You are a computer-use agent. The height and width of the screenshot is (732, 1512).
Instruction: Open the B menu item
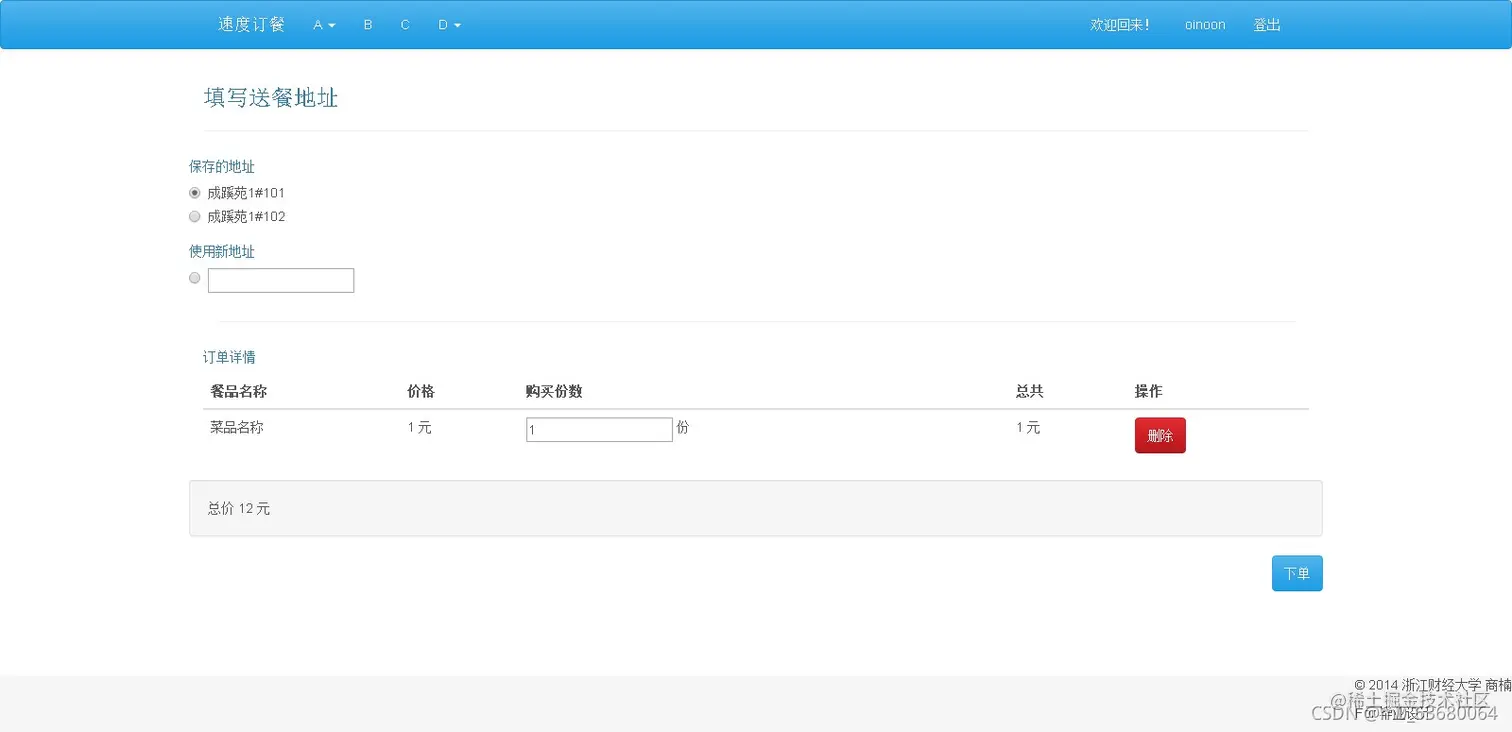368,25
